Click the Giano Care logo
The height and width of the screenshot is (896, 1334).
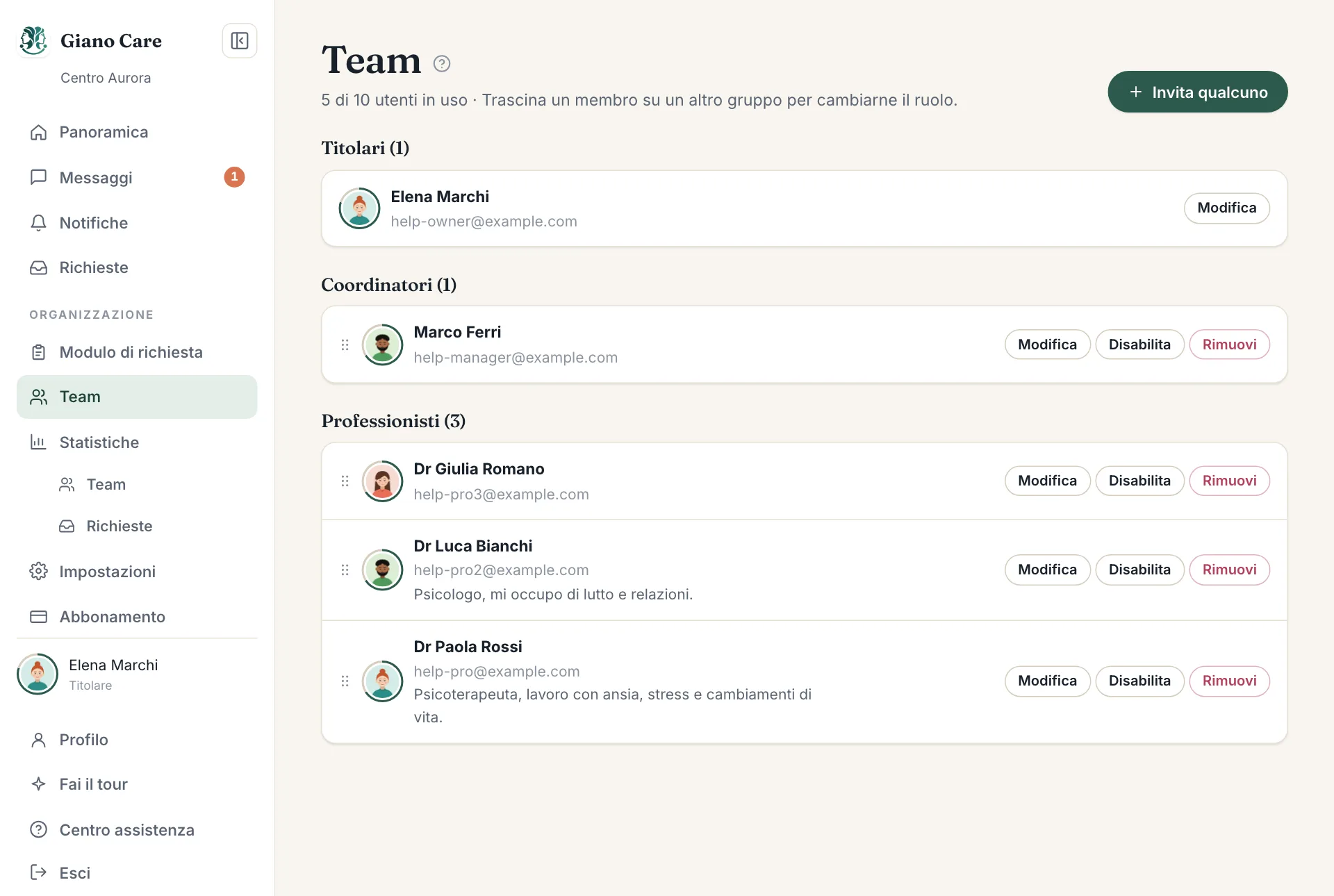pyautogui.click(x=33, y=41)
